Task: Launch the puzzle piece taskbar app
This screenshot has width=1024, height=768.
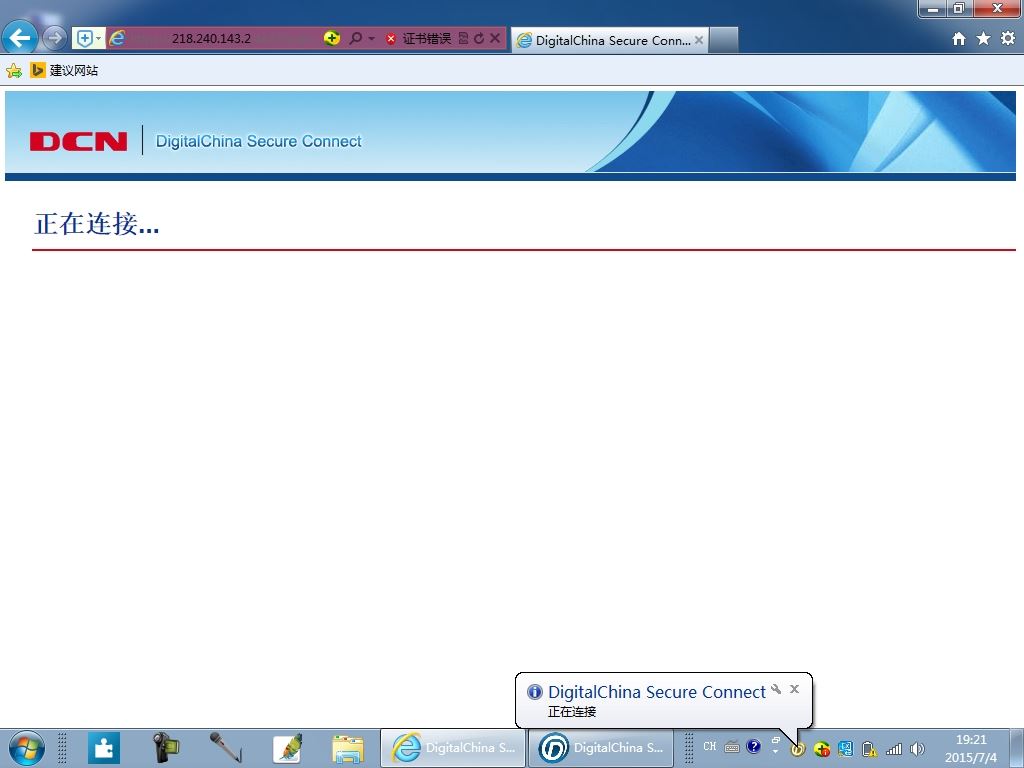Action: 103,748
